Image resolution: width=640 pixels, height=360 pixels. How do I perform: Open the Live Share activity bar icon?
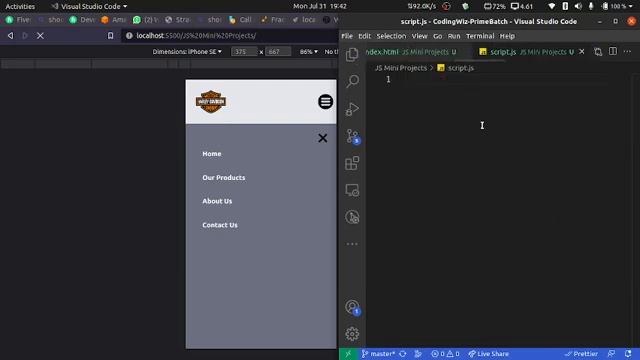pyautogui.click(x=352, y=217)
